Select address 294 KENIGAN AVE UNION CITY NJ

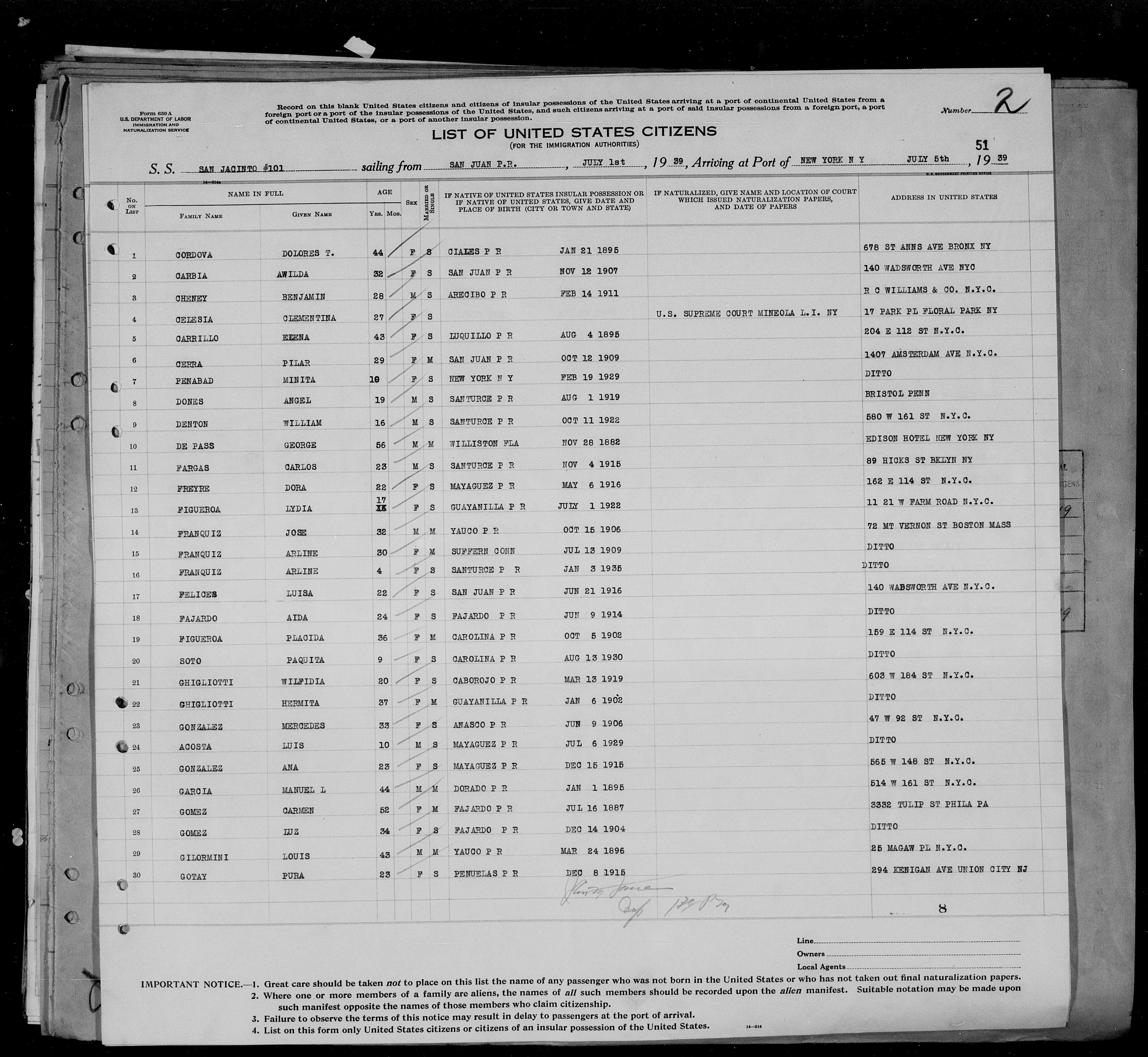point(949,870)
